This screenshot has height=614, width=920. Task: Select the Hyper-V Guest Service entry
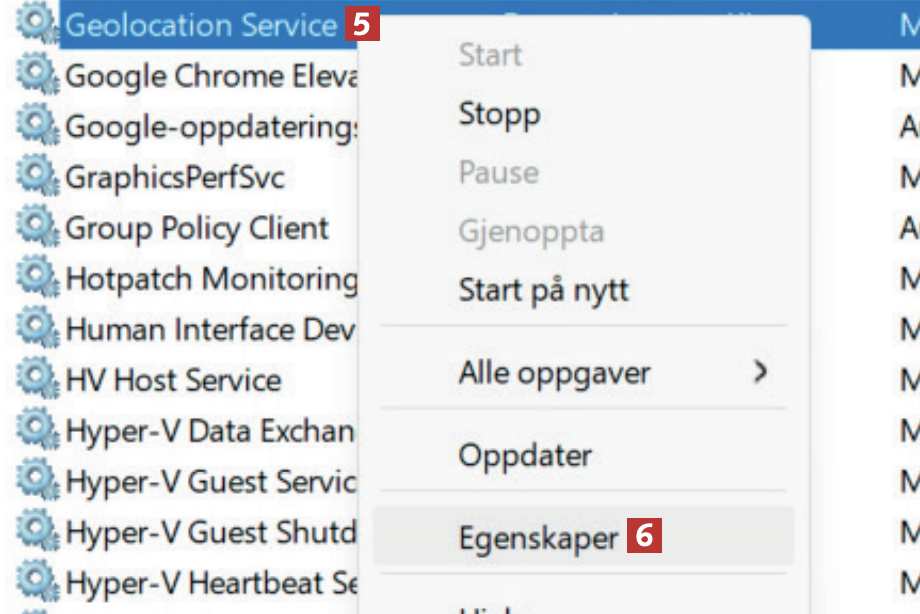coord(210,481)
